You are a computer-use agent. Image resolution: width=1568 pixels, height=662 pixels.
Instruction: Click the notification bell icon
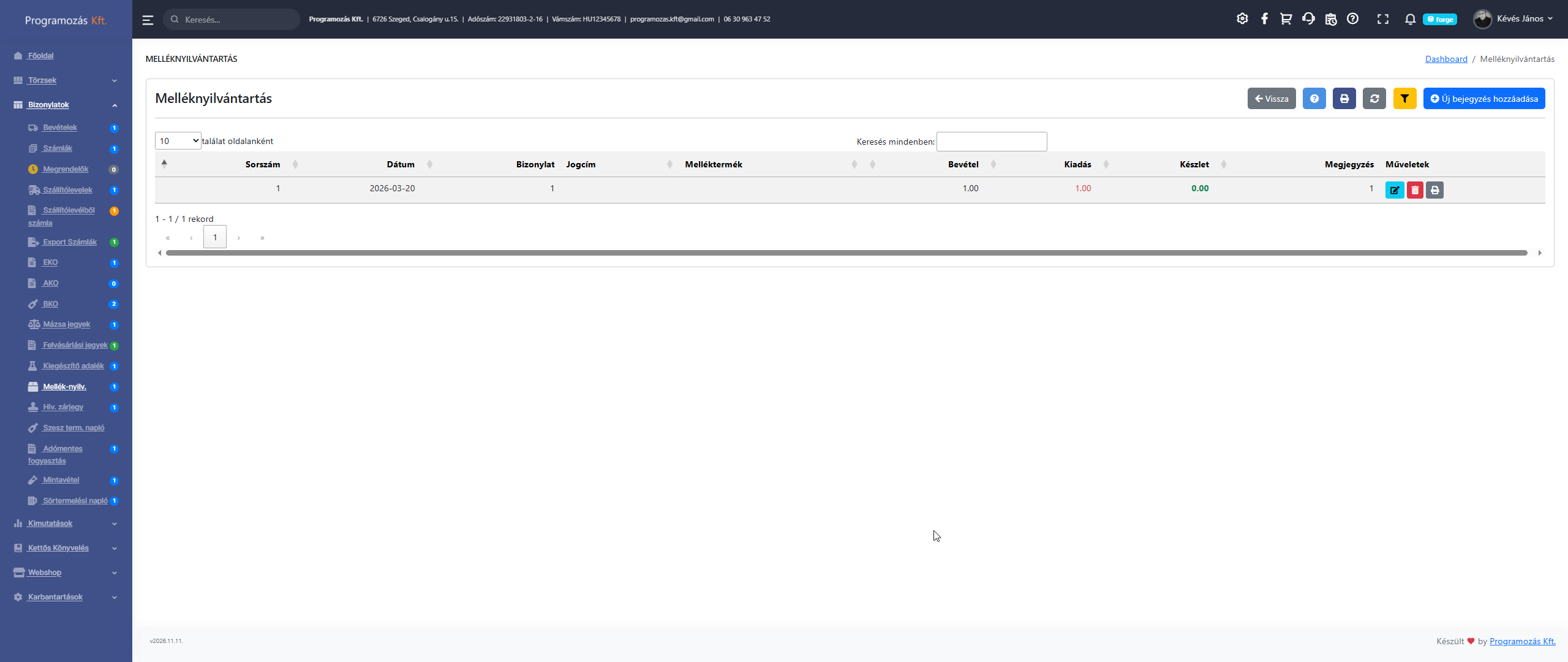(1410, 19)
